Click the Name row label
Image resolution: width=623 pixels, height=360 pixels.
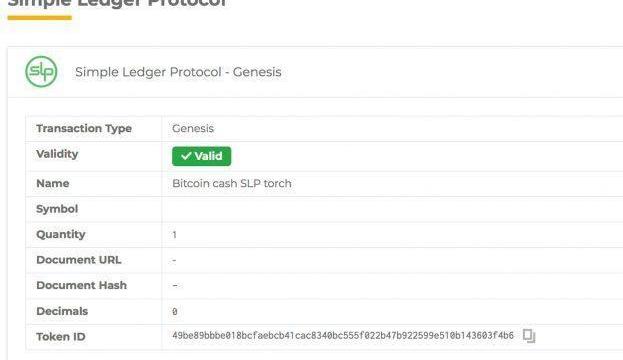(52, 183)
